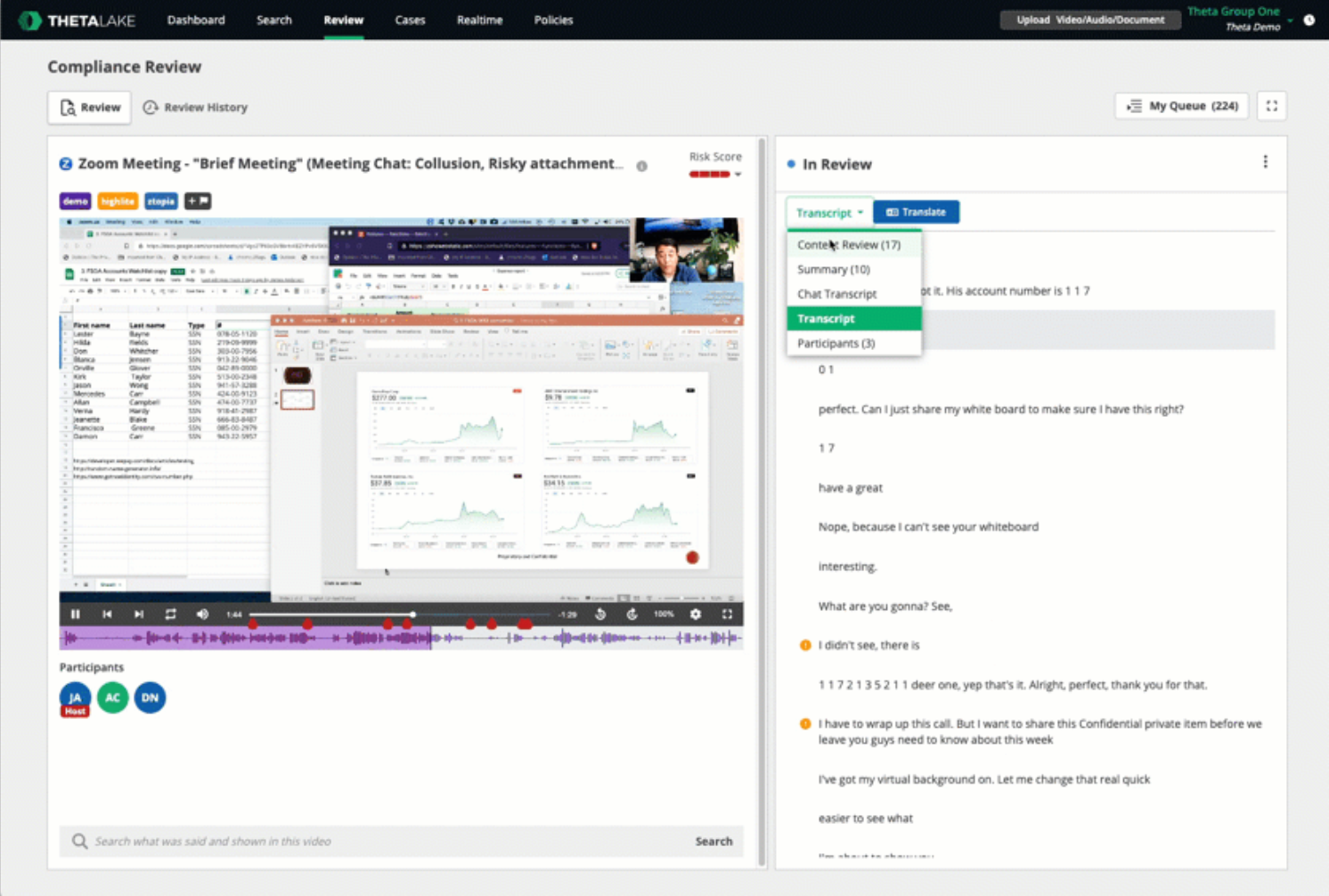1329x896 pixels.
Task: Open the In Review three-dot menu
Action: click(1265, 162)
